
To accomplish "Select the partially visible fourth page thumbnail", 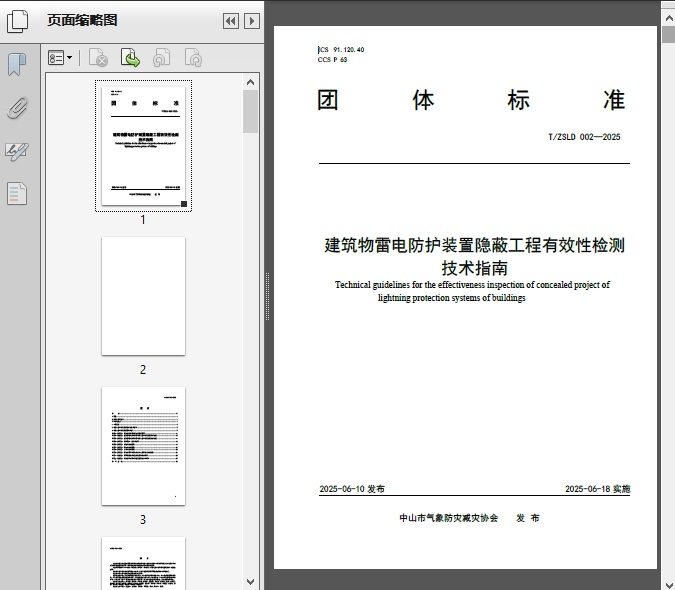I will [x=143, y=563].
